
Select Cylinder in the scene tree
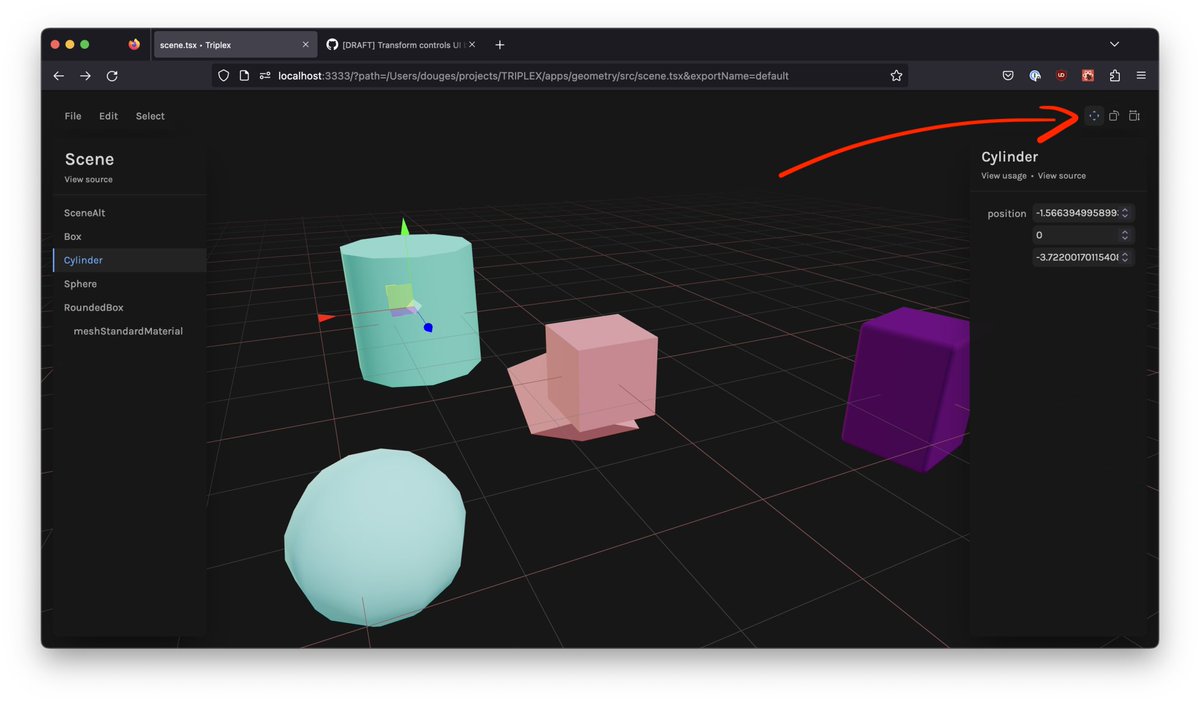(x=130, y=260)
